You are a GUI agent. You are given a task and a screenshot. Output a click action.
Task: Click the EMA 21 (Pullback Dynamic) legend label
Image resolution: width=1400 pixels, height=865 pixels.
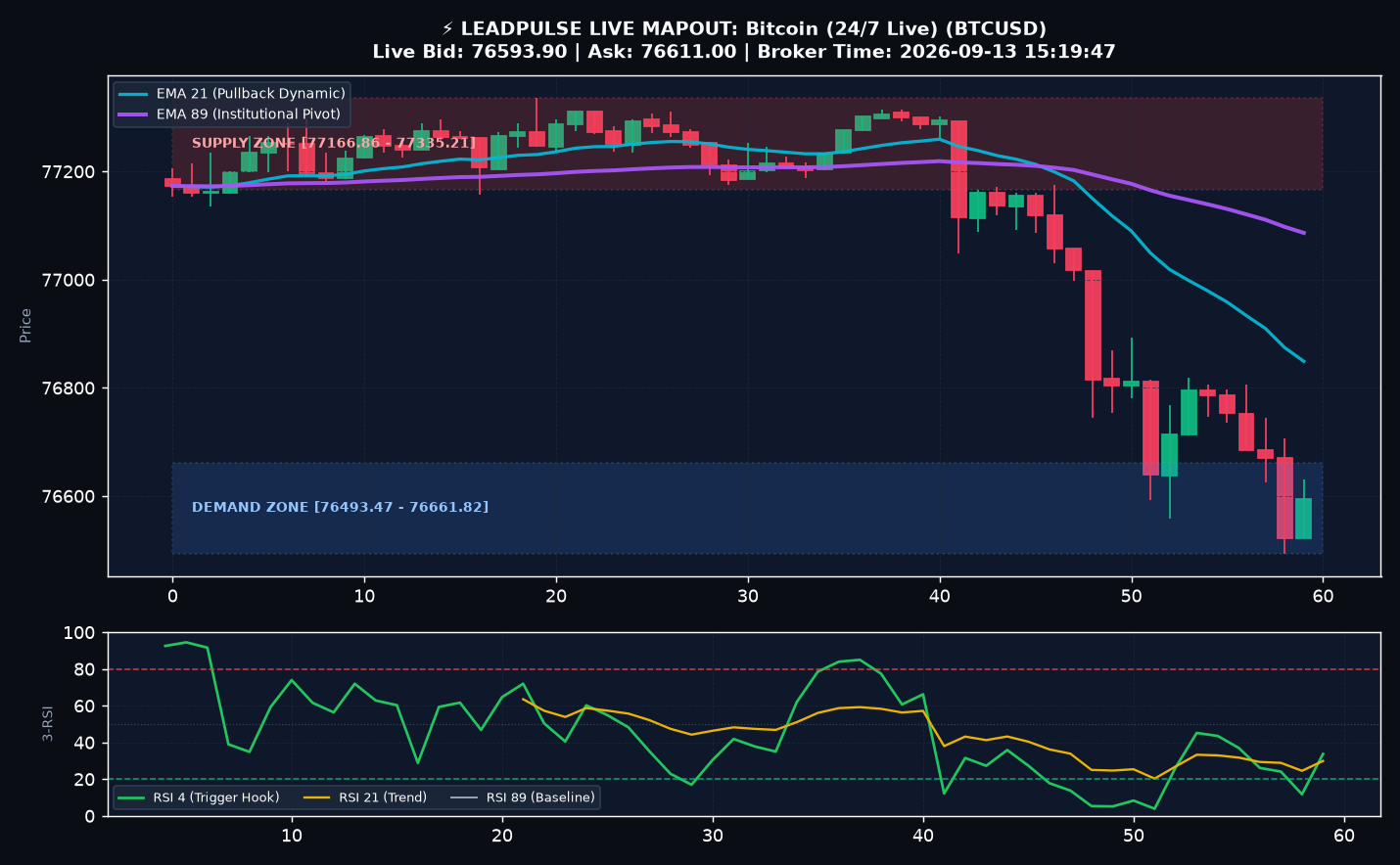[x=251, y=94]
